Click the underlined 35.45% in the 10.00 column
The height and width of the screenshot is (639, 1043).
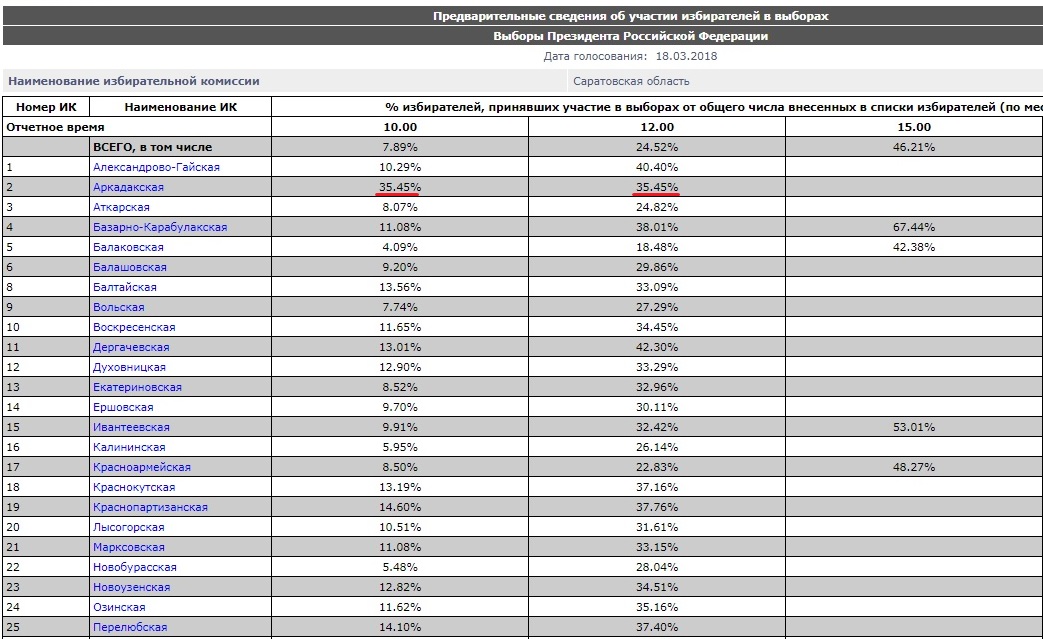pyautogui.click(x=400, y=187)
